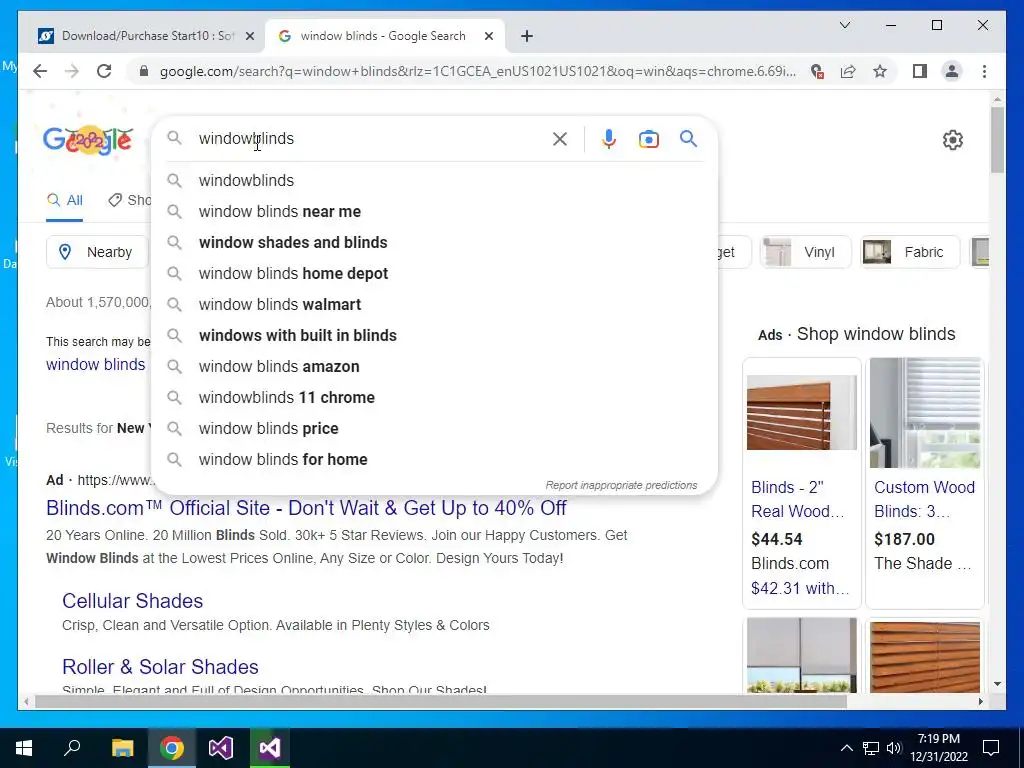
Task: Select the All results tab
Action: [x=65, y=200]
